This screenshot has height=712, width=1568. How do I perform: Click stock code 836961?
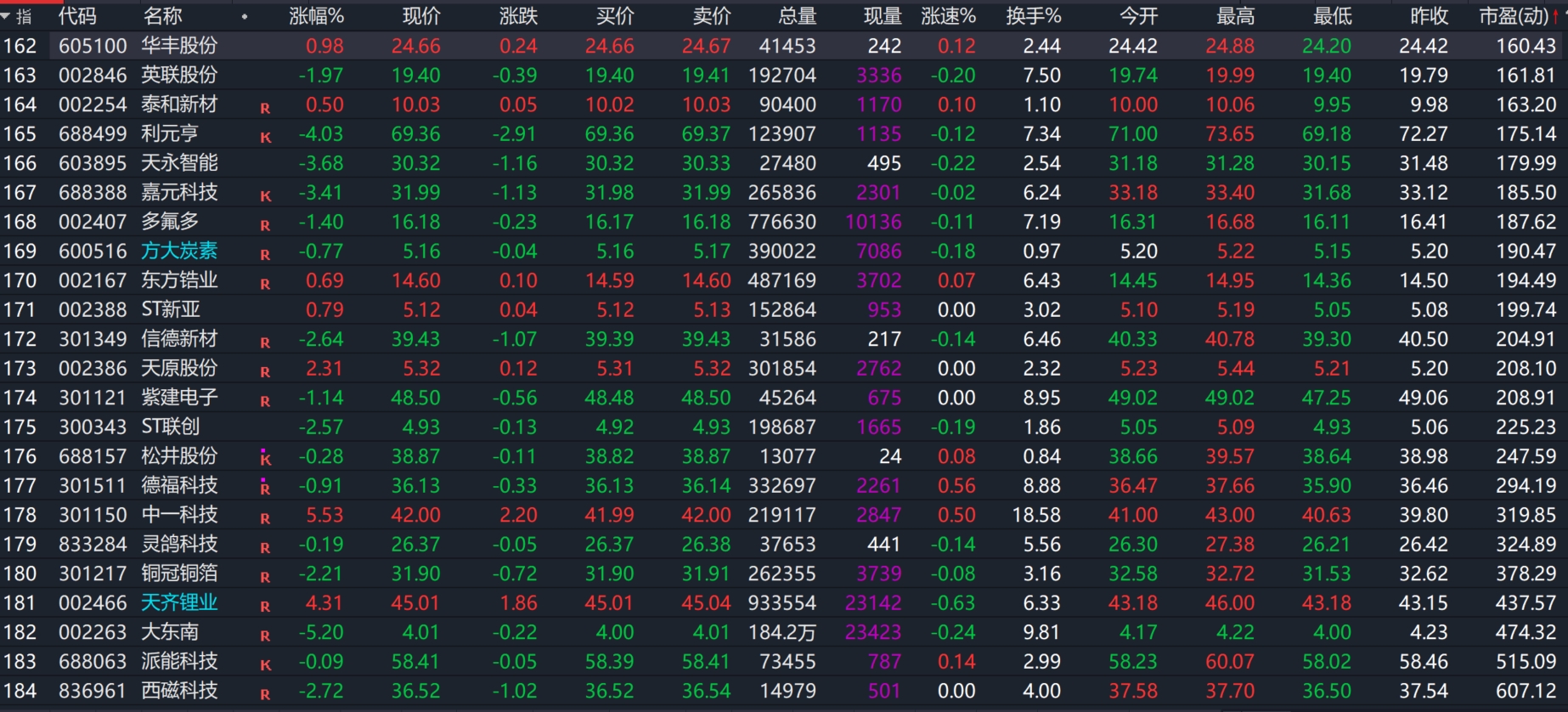pyautogui.click(x=93, y=691)
